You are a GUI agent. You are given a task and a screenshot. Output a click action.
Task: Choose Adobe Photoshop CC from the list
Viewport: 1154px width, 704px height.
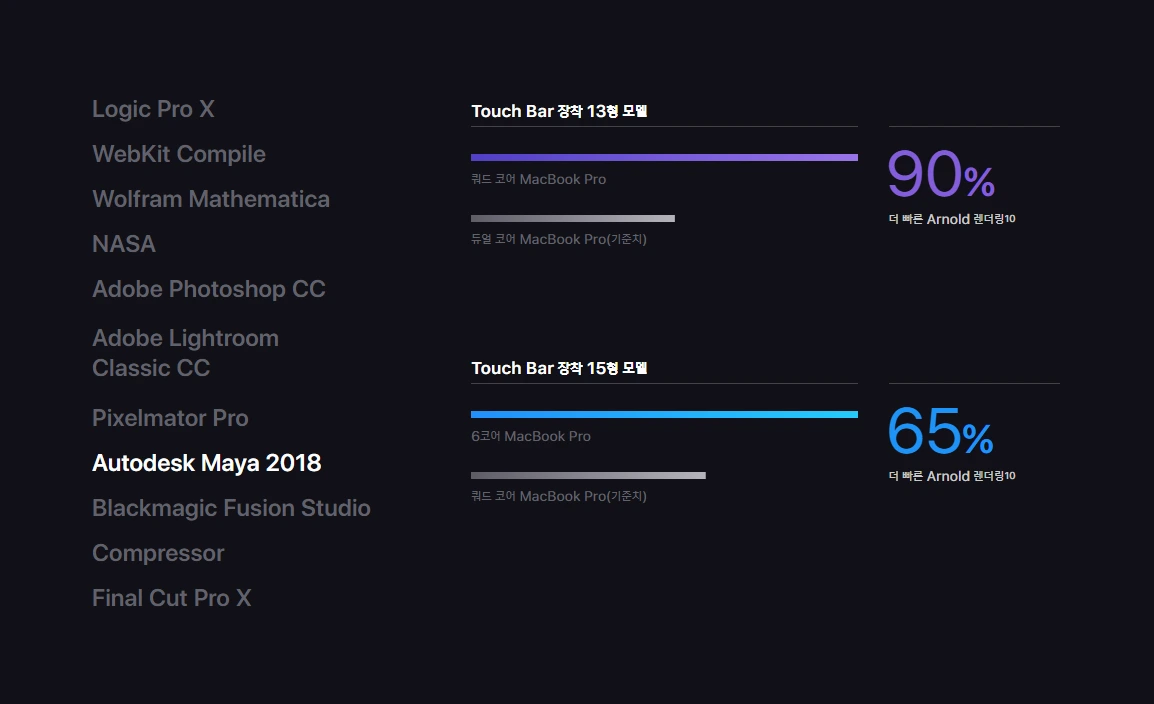tap(208, 289)
